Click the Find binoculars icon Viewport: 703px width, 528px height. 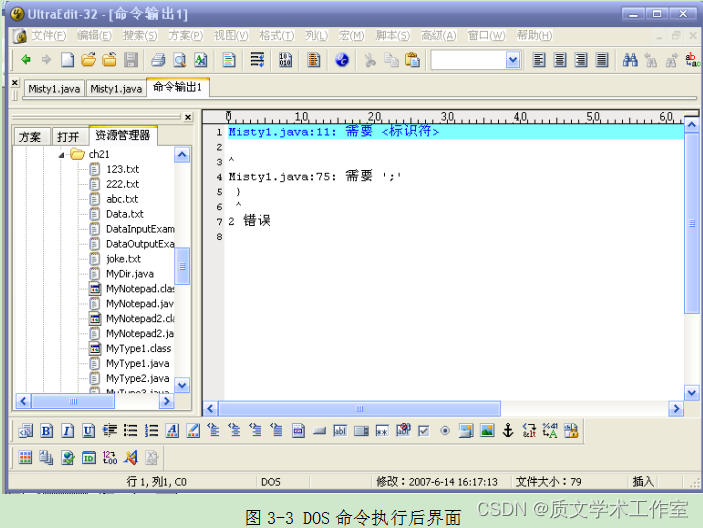coord(630,60)
